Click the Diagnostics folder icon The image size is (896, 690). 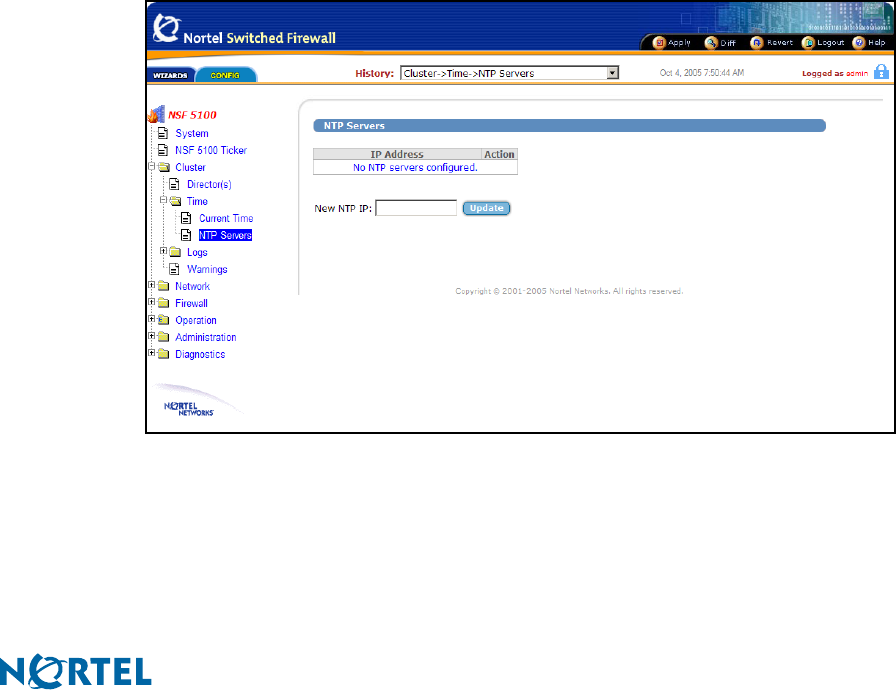pyautogui.click(x=163, y=354)
